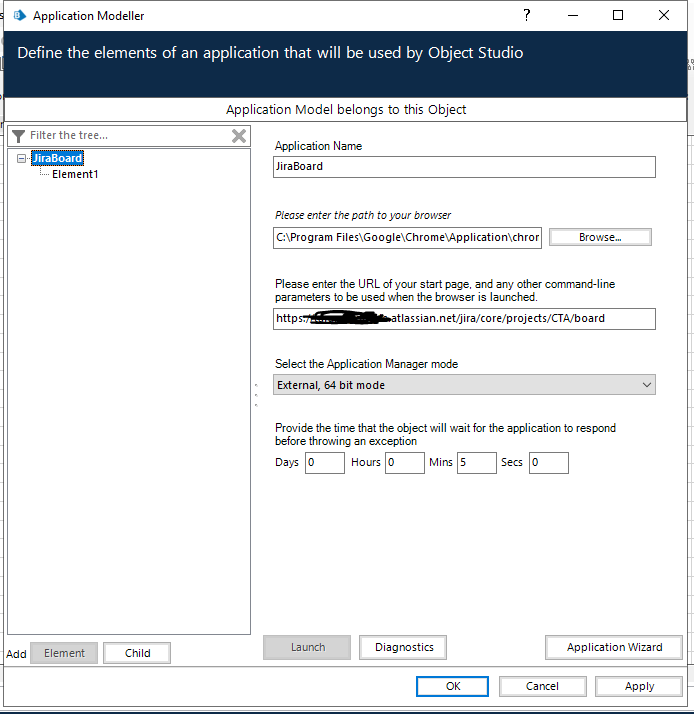Select the JiraBoard tree item
Image resolution: width=694 pixels, height=714 pixels.
tap(57, 158)
